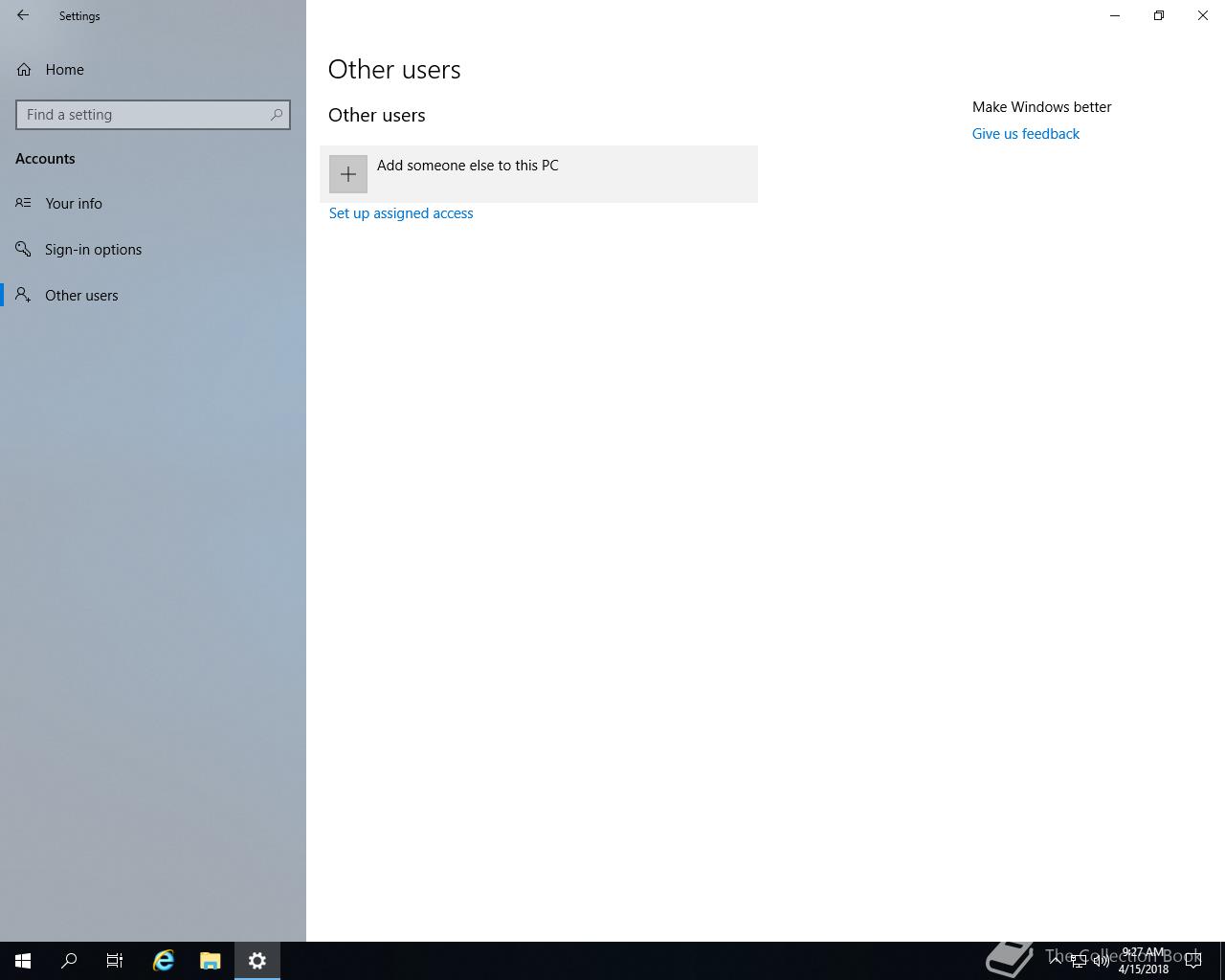Screen dimensions: 1225x980
Task: Open the Set up assigned access link
Action: tap(401, 213)
